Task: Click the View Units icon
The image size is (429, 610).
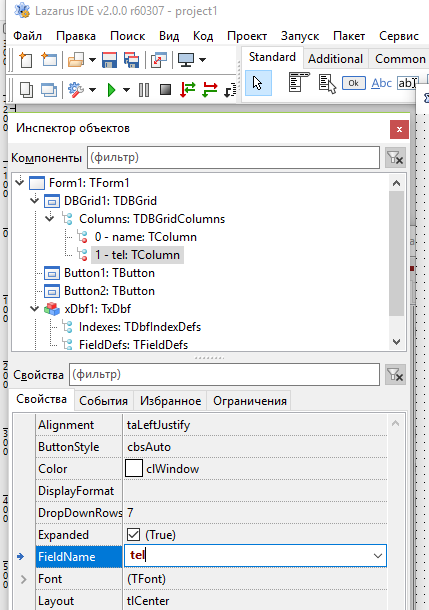Action: pyautogui.click(x=26, y=90)
